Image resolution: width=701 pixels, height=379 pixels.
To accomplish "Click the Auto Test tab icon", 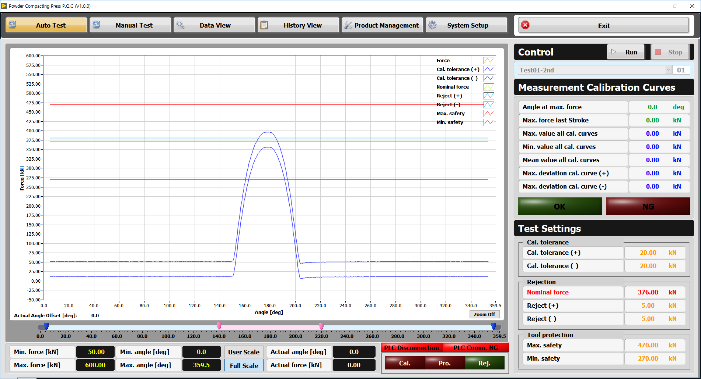I will click(x=13, y=25).
